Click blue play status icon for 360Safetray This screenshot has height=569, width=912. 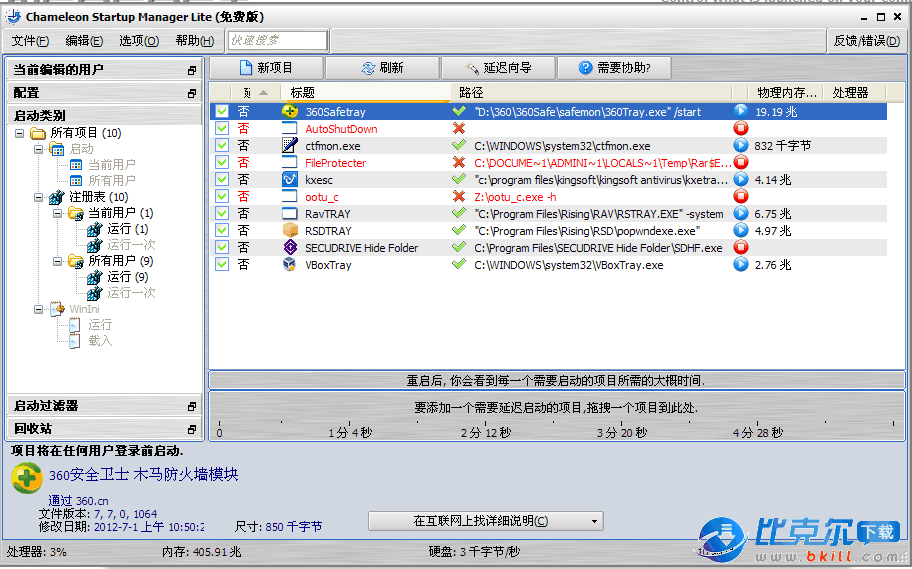[x=740, y=111]
